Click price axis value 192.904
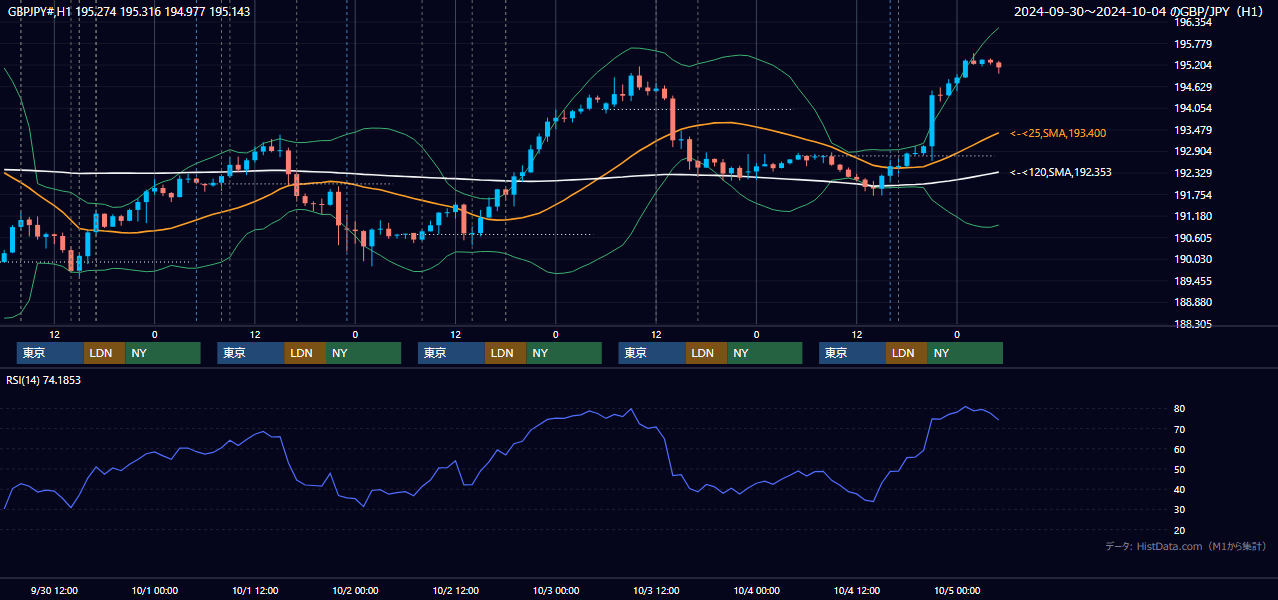 1193,151
